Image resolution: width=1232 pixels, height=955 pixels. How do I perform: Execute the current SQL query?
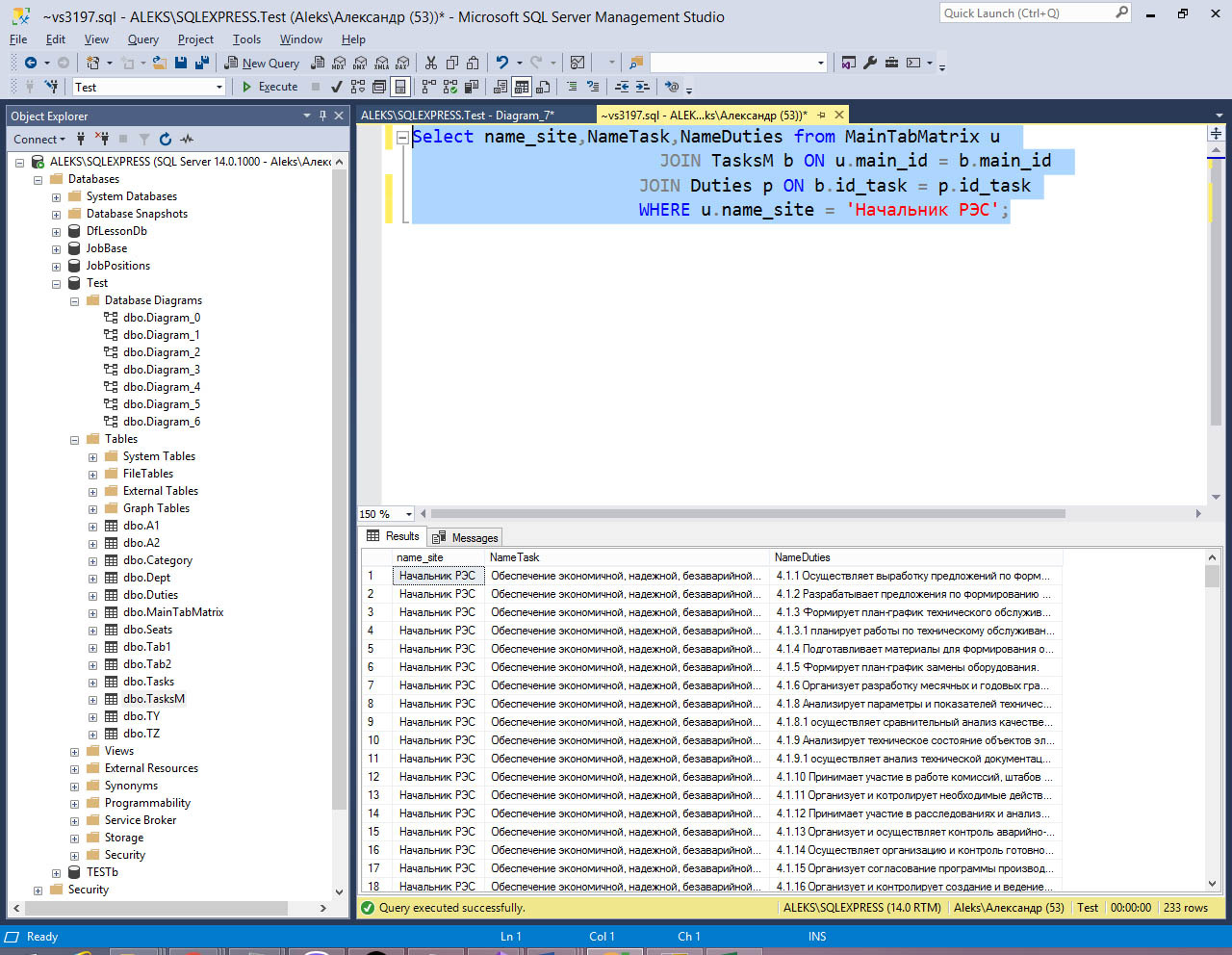click(x=269, y=87)
